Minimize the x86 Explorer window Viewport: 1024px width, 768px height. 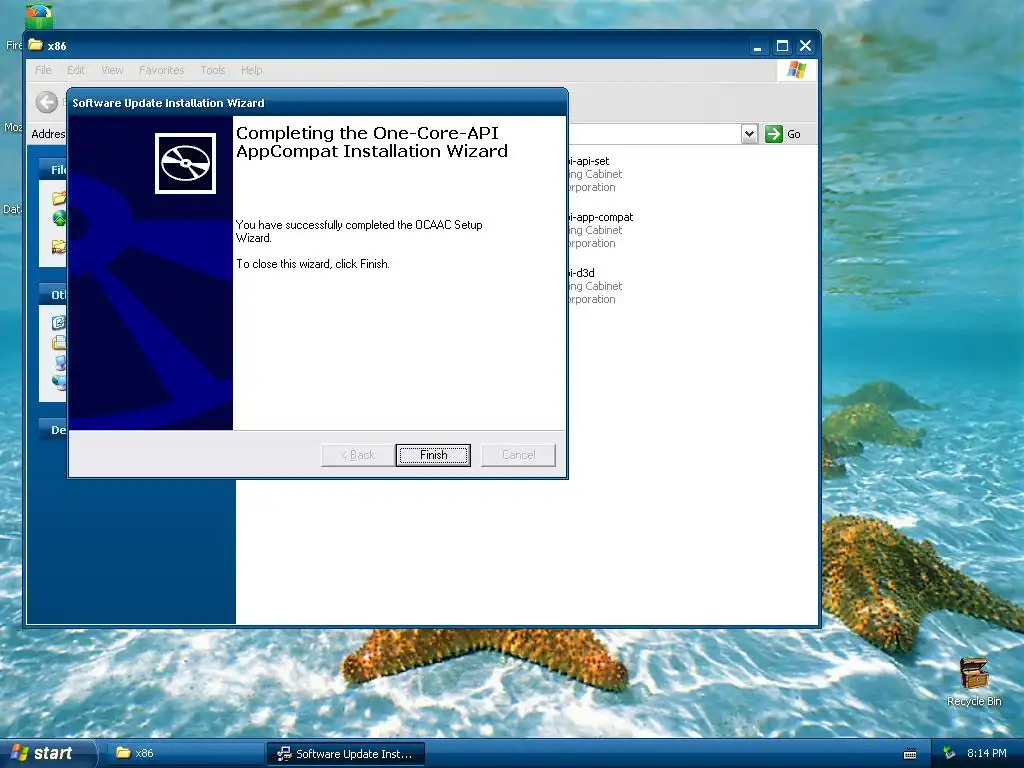point(758,46)
